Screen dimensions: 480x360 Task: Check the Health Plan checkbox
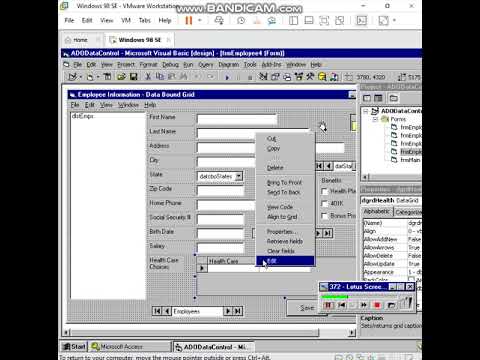324,191
